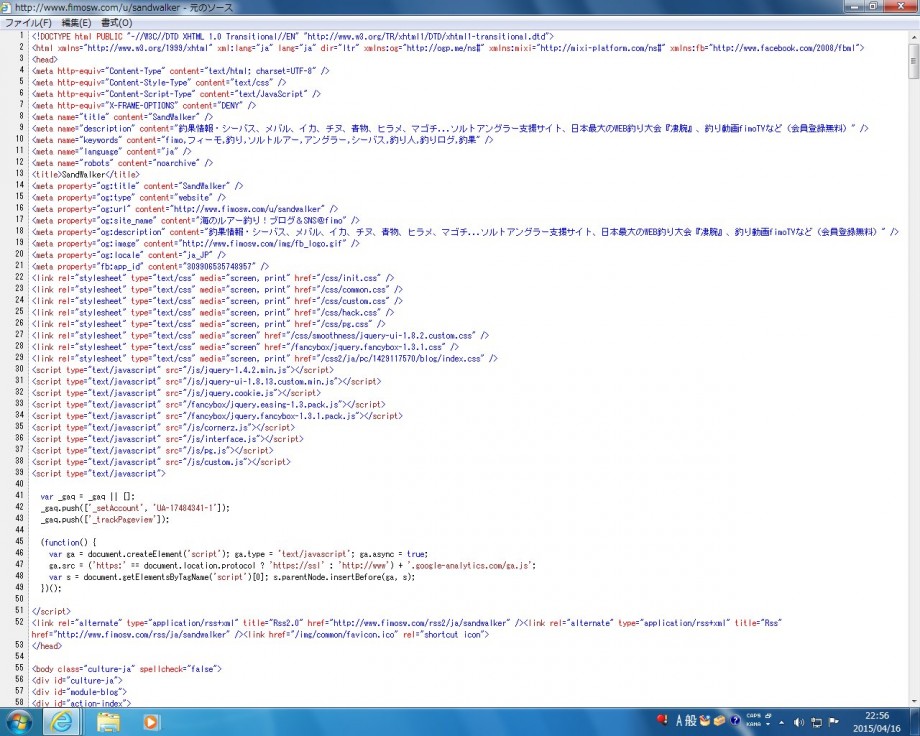Click the 'jquery-1.4.2.min.js' script line
Image resolution: width=920 pixels, height=736 pixels.
pyautogui.click(x=182, y=370)
